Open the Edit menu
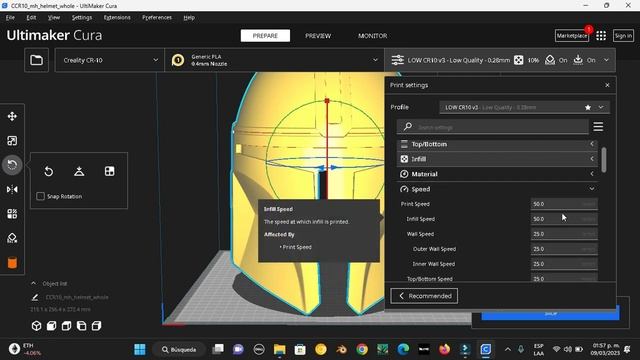Viewport: 640px width, 360px height. pyautogui.click(x=31, y=18)
